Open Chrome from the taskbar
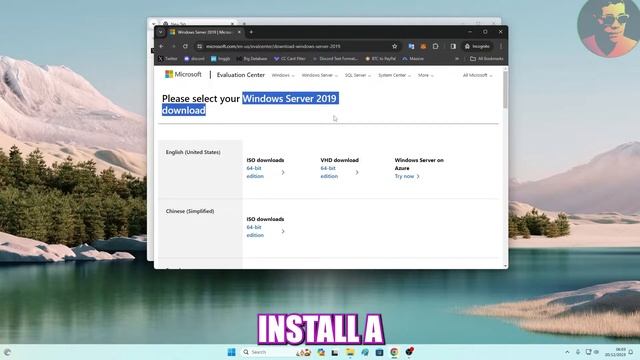 tap(394, 352)
